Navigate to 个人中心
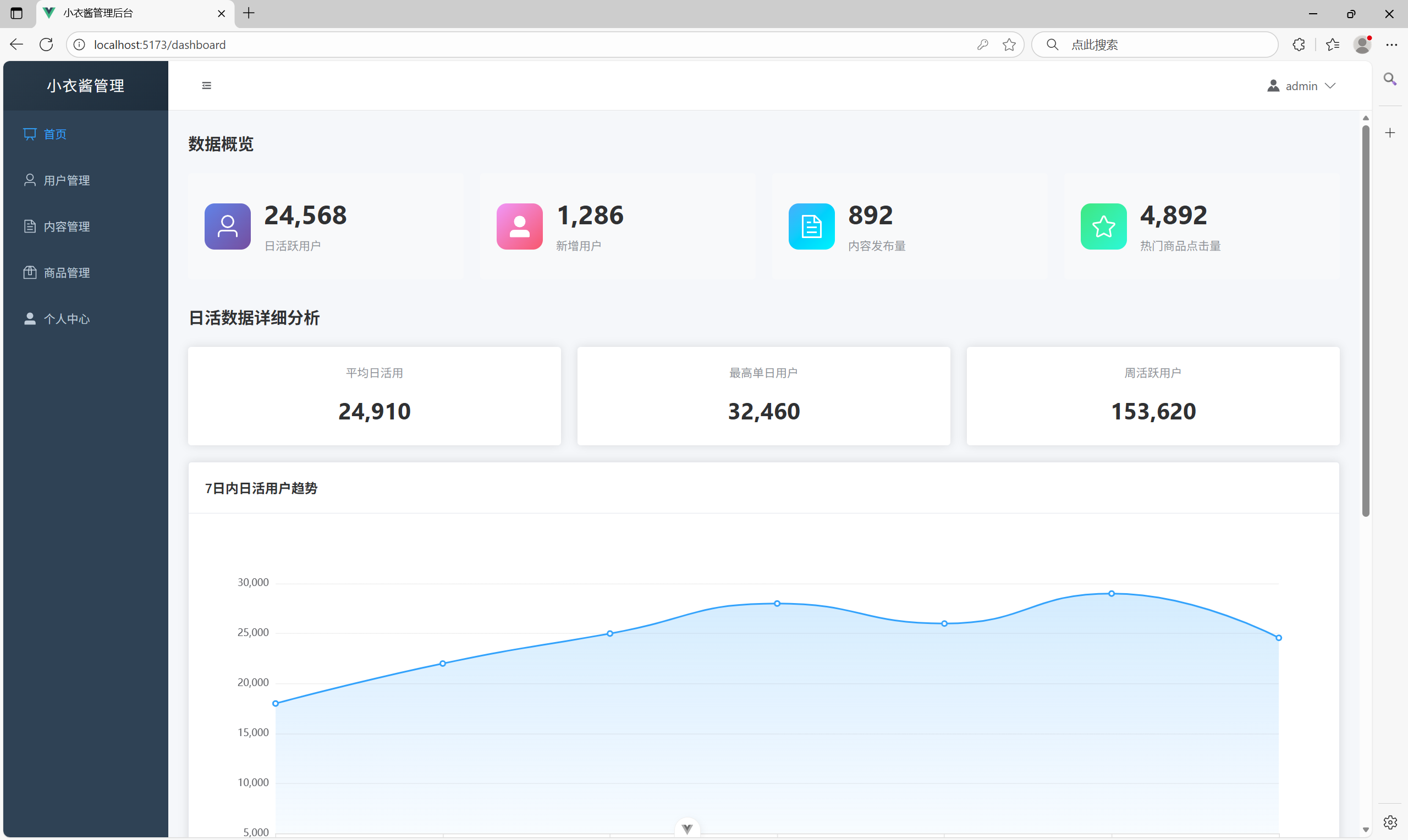This screenshot has width=1408, height=840. click(67, 319)
